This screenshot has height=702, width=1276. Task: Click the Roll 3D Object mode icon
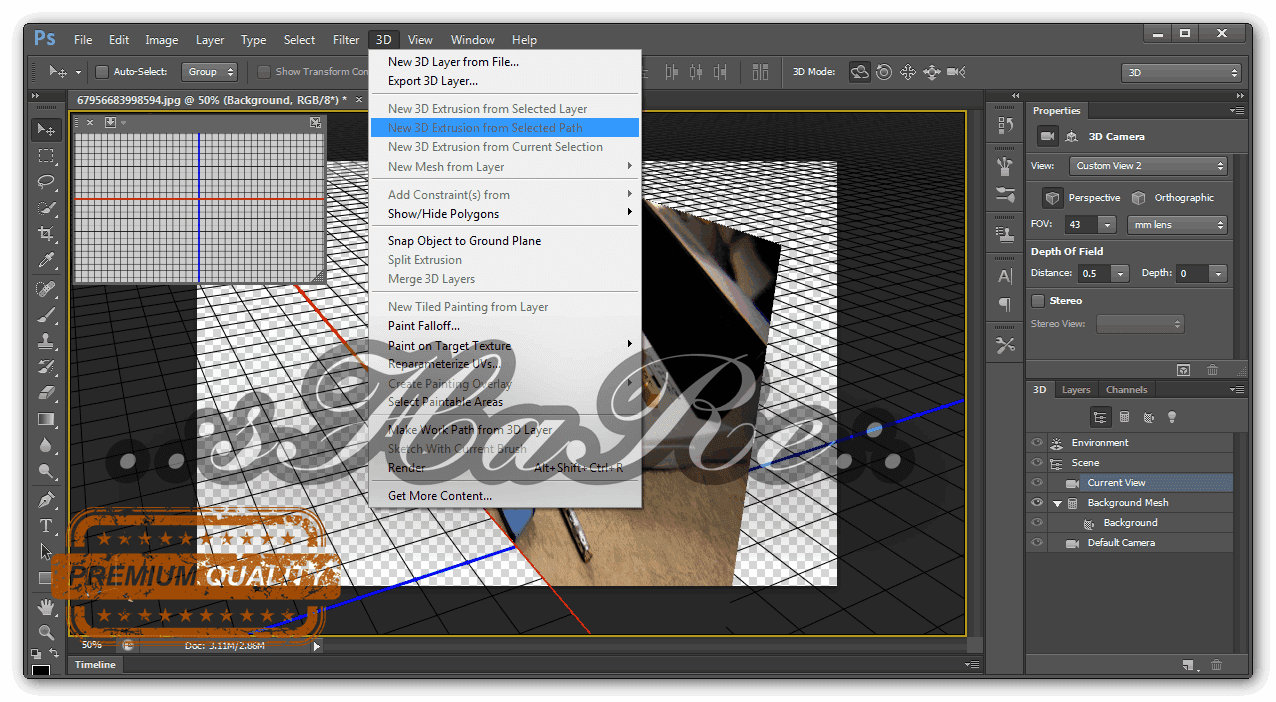click(884, 72)
